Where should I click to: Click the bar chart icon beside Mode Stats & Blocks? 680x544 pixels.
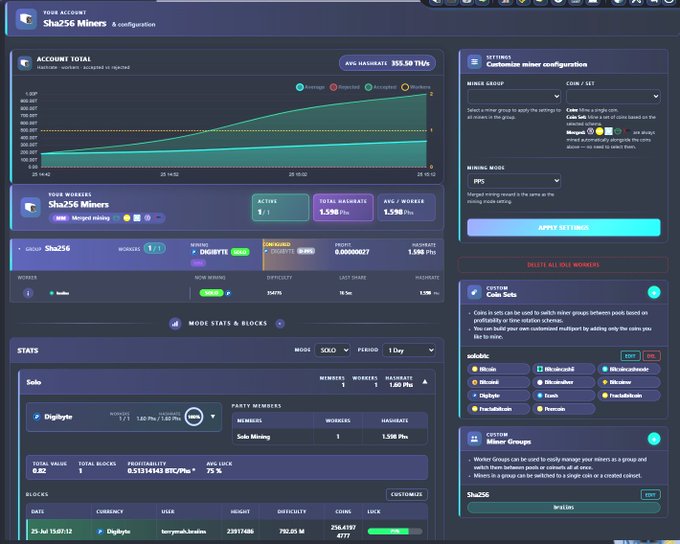175,324
